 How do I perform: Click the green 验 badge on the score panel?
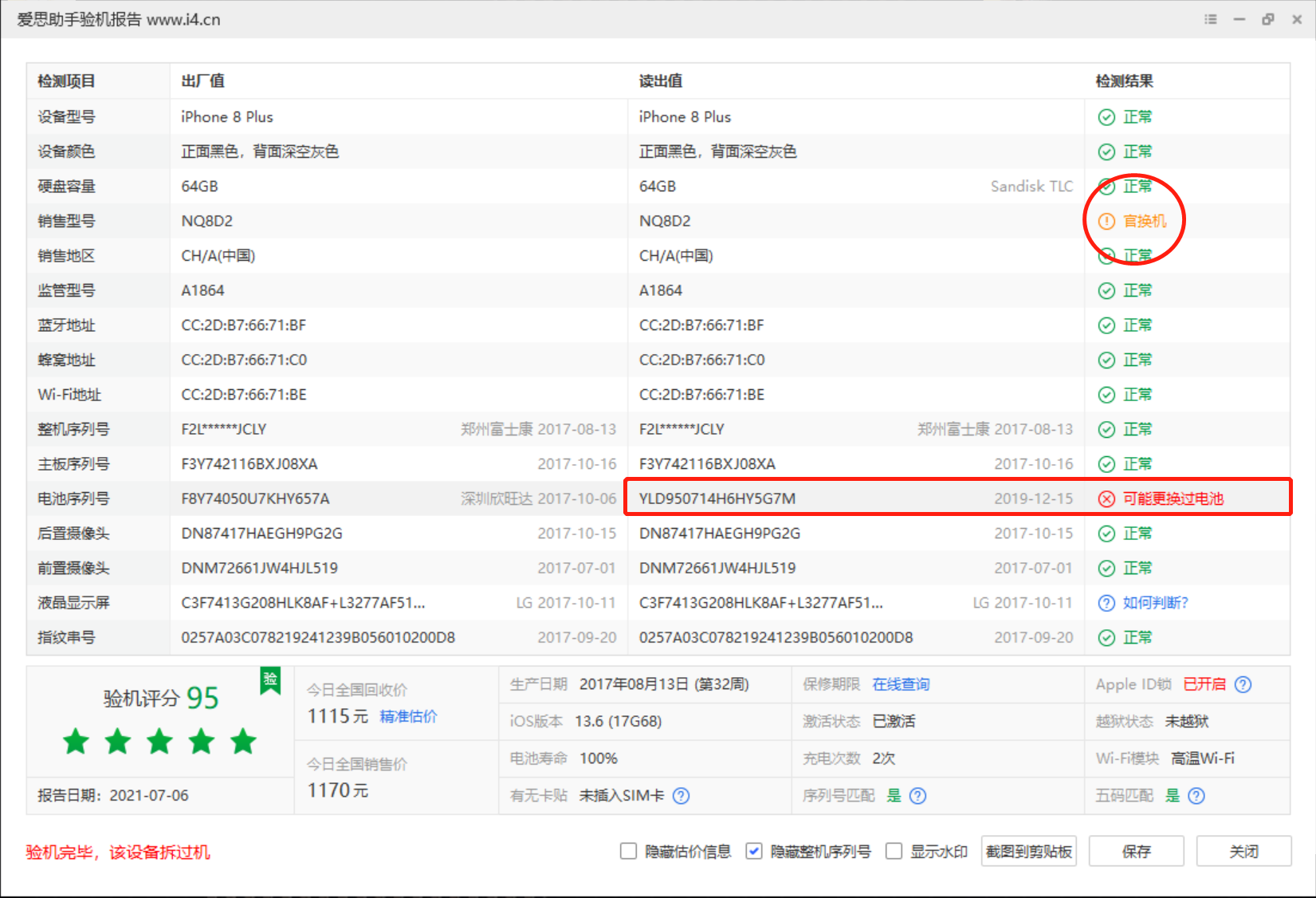(270, 680)
